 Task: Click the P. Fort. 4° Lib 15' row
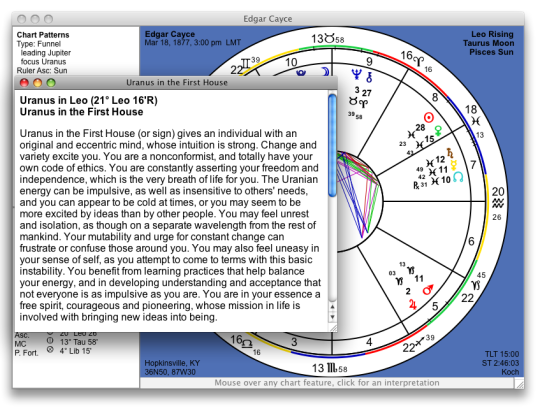pos(53,352)
